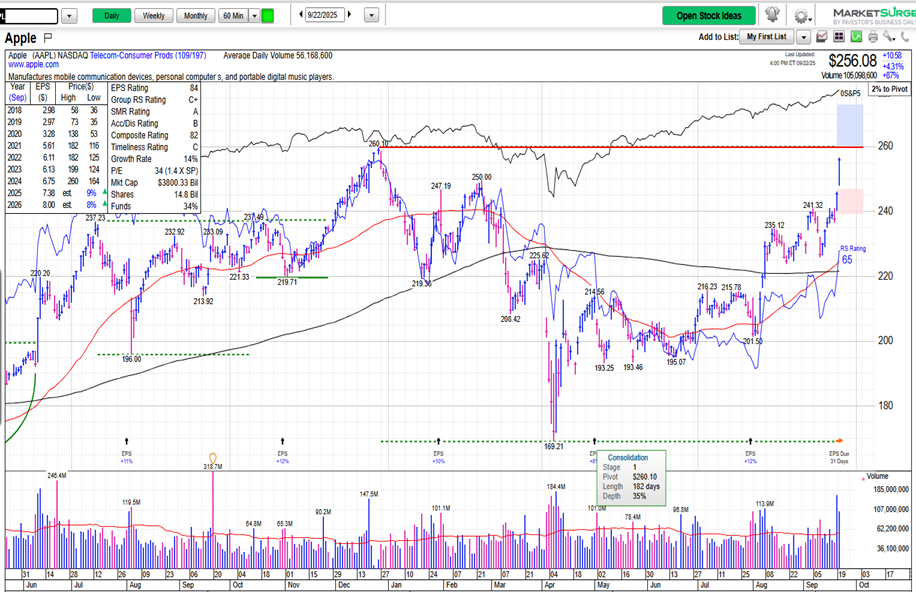This screenshot has height=592, width=916.
Task: Click the Volume 105,098,600 readout
Action: pos(849,75)
